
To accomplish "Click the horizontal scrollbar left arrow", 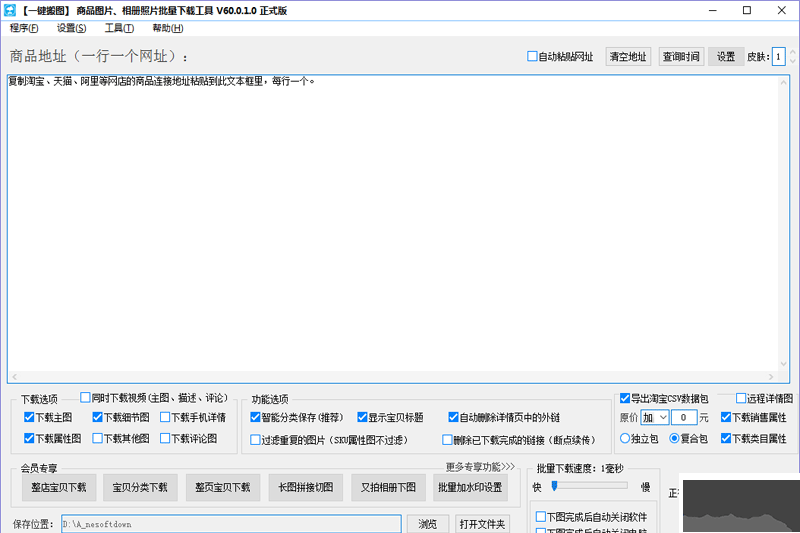I will [x=14, y=377].
